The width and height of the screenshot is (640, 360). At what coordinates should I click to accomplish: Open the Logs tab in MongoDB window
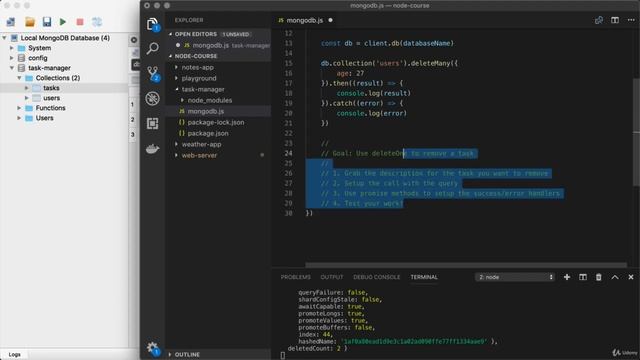[14, 355]
